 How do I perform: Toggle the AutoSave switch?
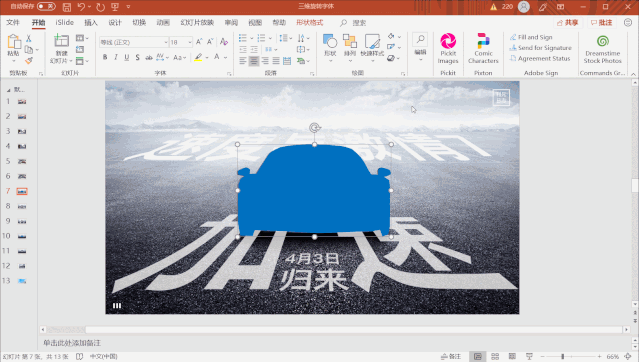tap(46, 7)
